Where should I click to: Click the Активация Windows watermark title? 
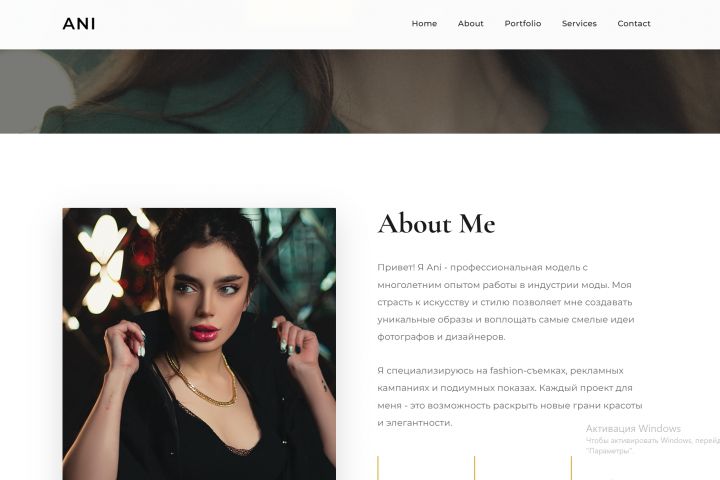pos(633,429)
